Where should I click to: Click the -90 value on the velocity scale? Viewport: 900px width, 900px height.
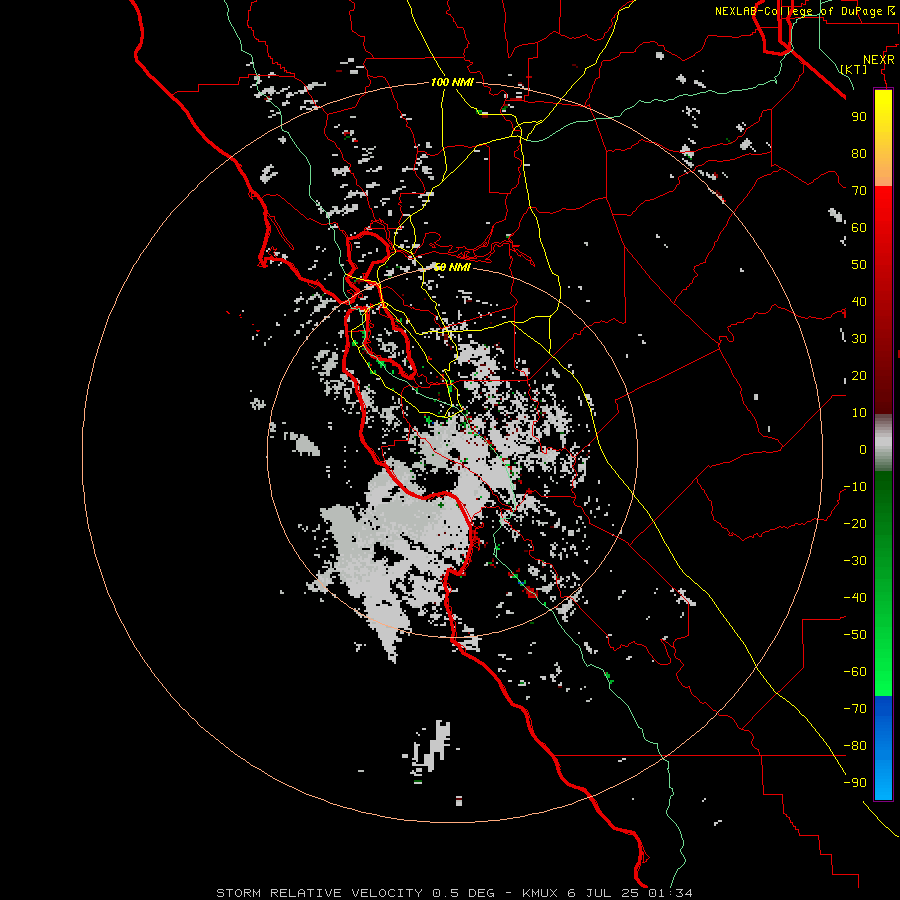pos(855,783)
